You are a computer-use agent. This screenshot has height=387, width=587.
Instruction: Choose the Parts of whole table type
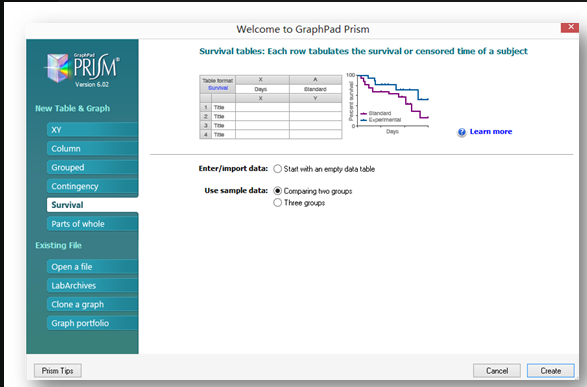92,224
